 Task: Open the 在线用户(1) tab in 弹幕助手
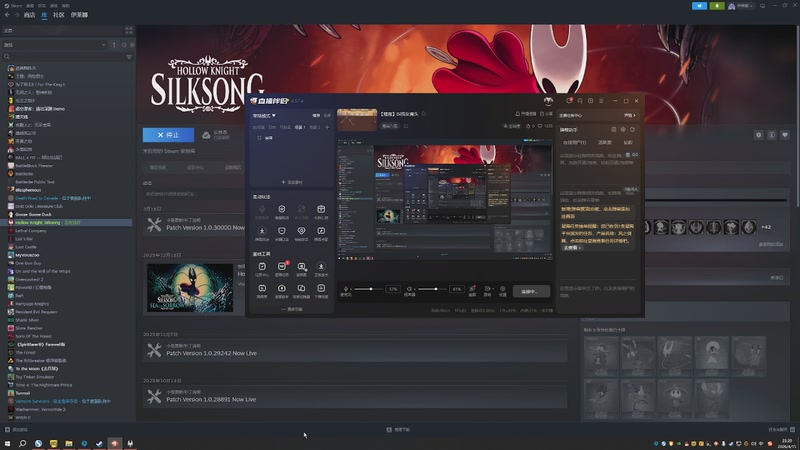574,142
